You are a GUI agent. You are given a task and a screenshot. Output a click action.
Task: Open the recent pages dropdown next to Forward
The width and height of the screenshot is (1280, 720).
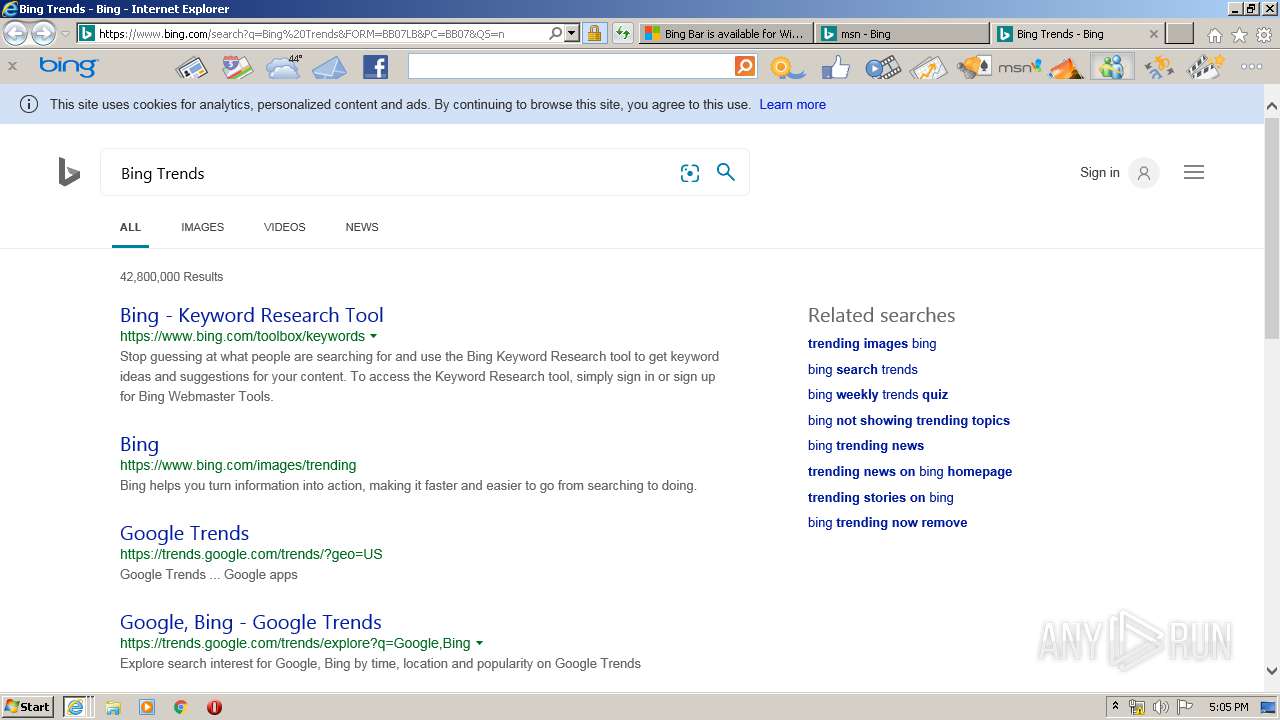(x=65, y=33)
